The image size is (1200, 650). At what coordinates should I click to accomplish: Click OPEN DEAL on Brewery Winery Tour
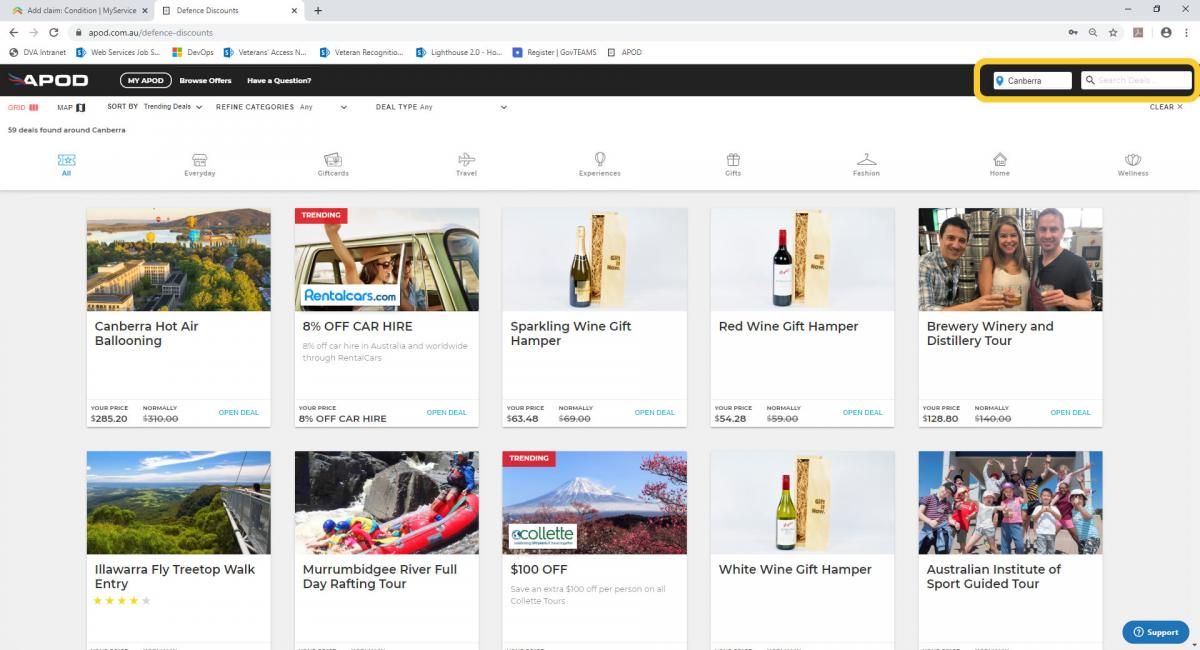pos(1071,413)
